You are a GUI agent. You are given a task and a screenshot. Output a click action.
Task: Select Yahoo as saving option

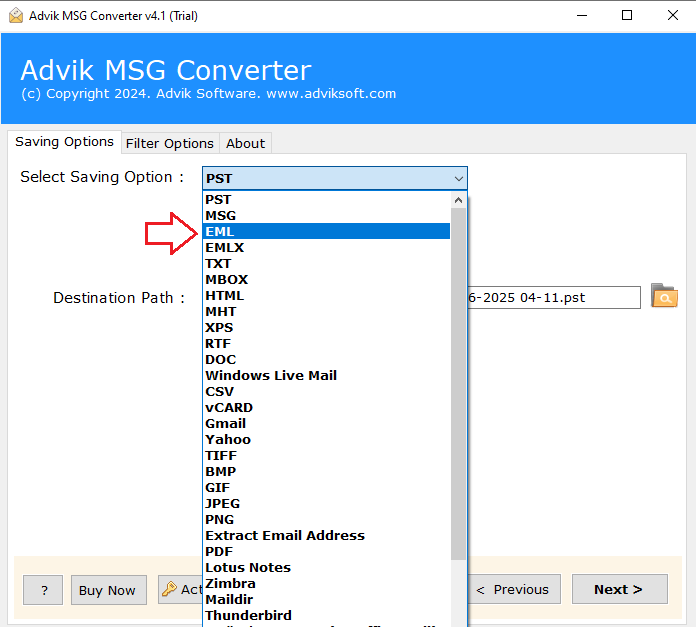(x=326, y=439)
